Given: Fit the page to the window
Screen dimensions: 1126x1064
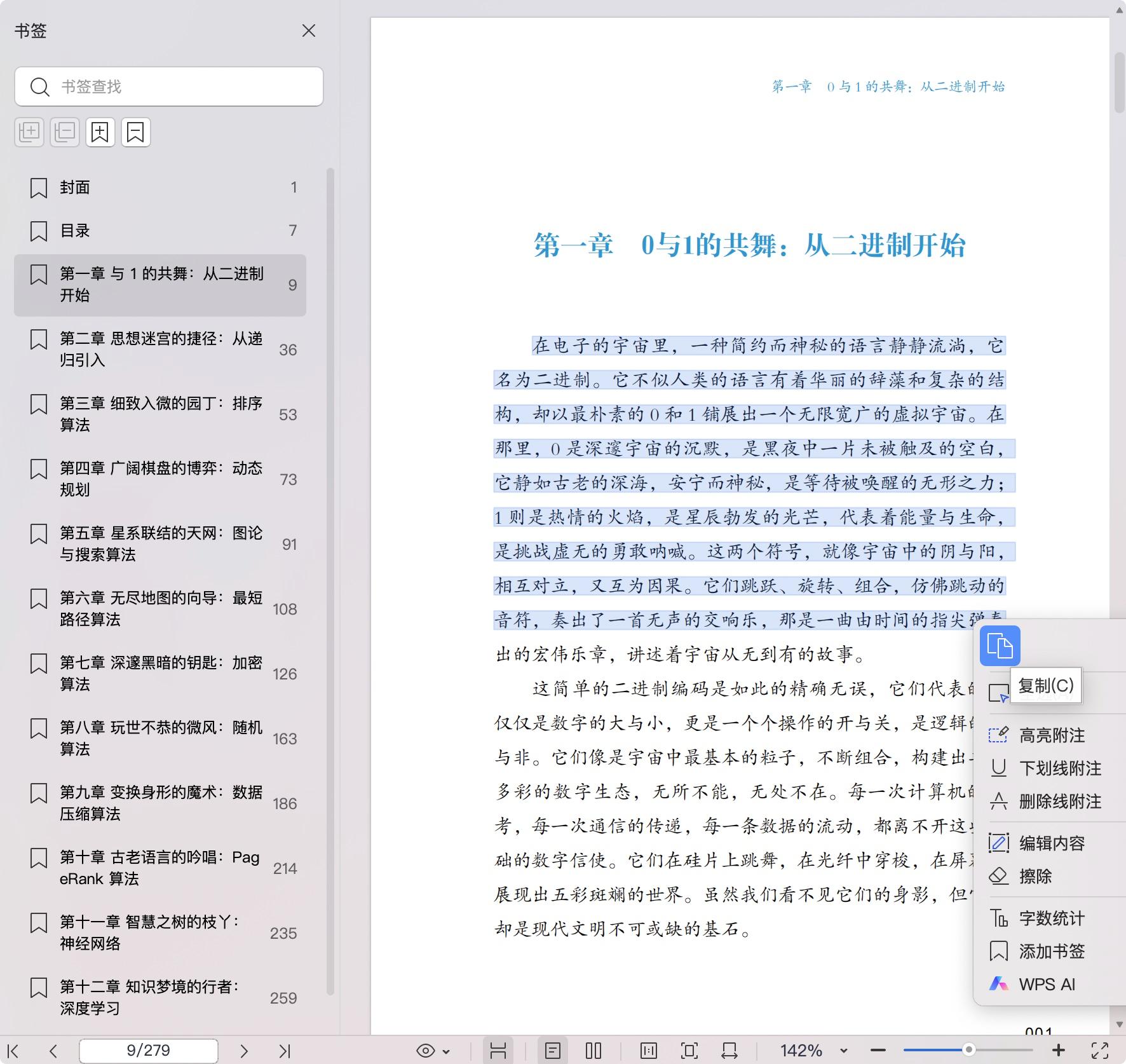Looking at the screenshot, I should pyautogui.click(x=689, y=1050).
